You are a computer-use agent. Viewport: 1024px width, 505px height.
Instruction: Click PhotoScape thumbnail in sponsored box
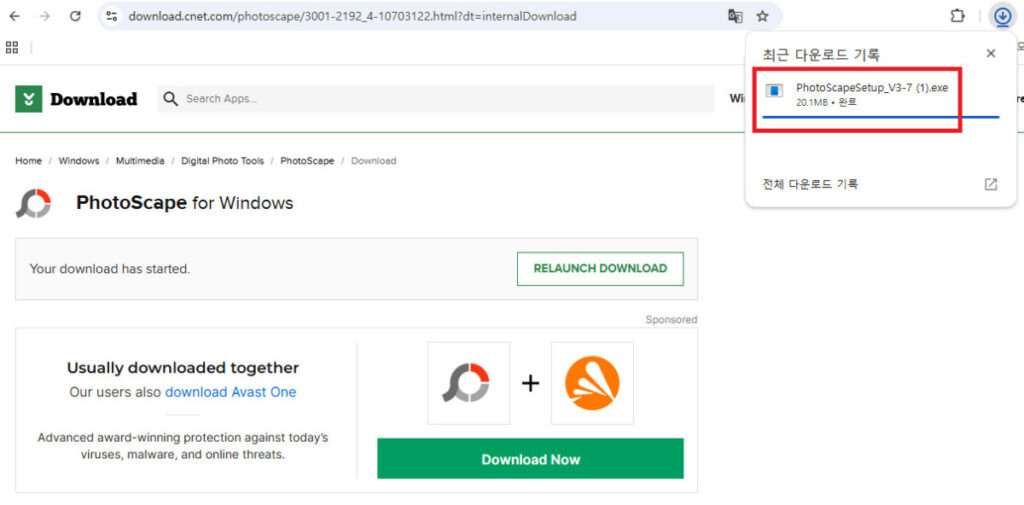click(468, 383)
